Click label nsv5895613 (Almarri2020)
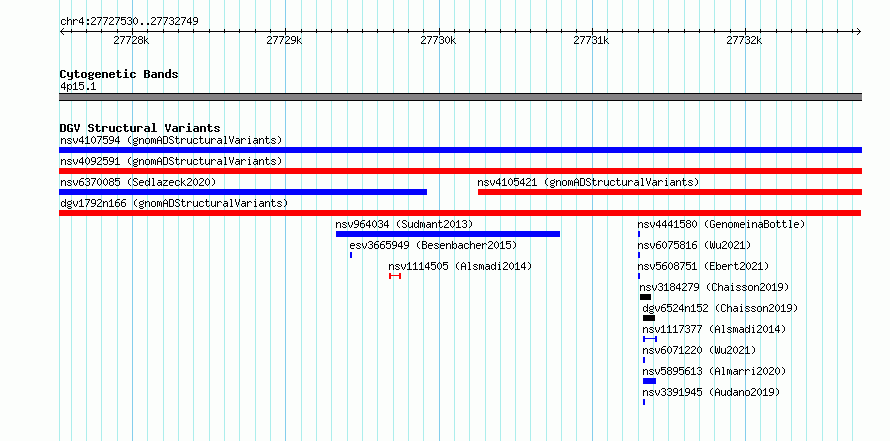The height and width of the screenshot is (441, 890). [715, 371]
